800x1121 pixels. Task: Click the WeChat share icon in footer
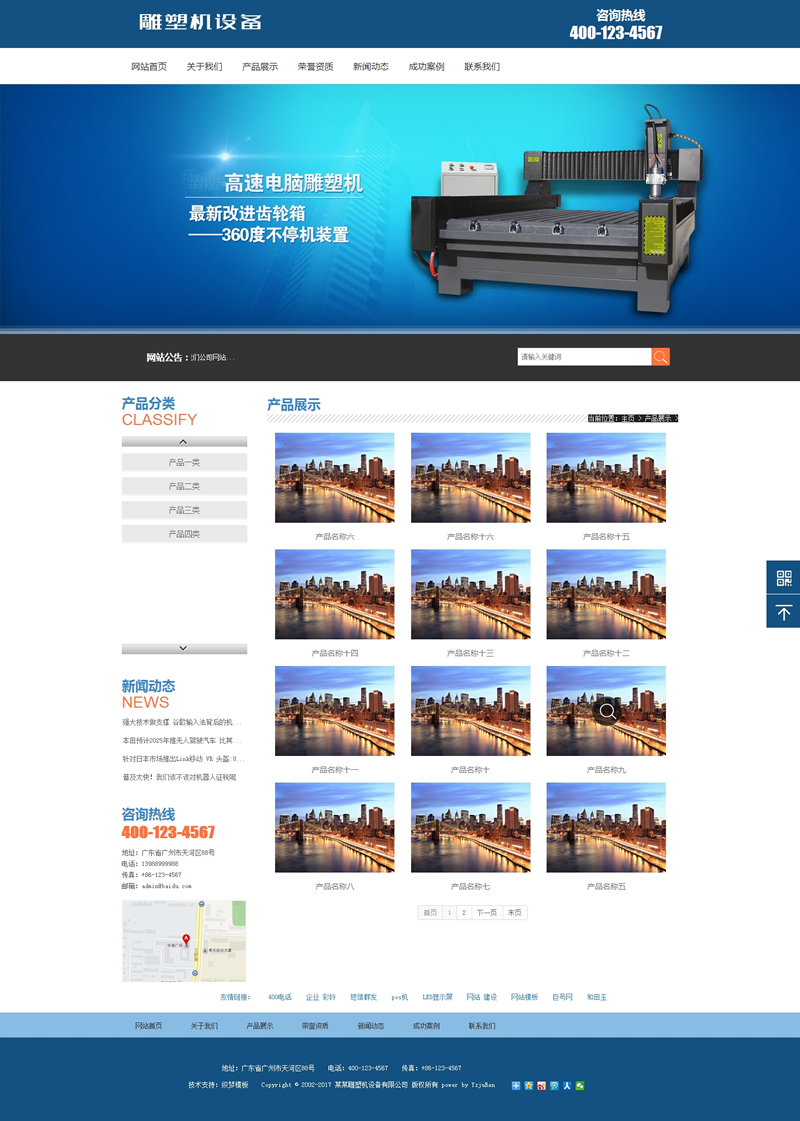580,1085
